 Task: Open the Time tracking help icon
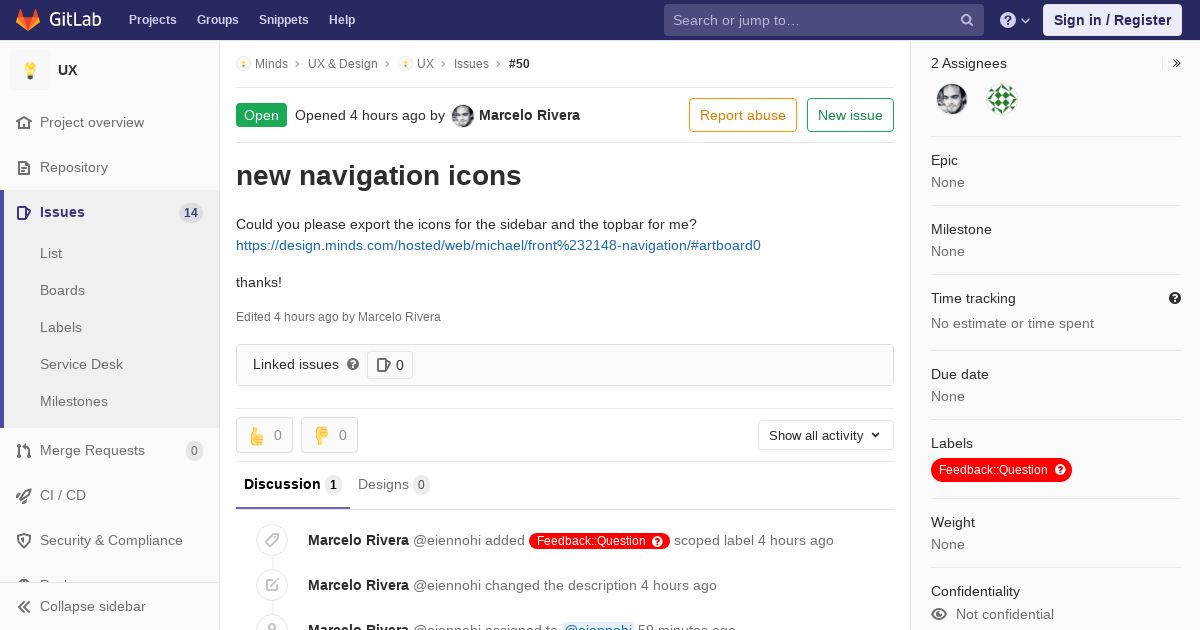(x=1175, y=298)
